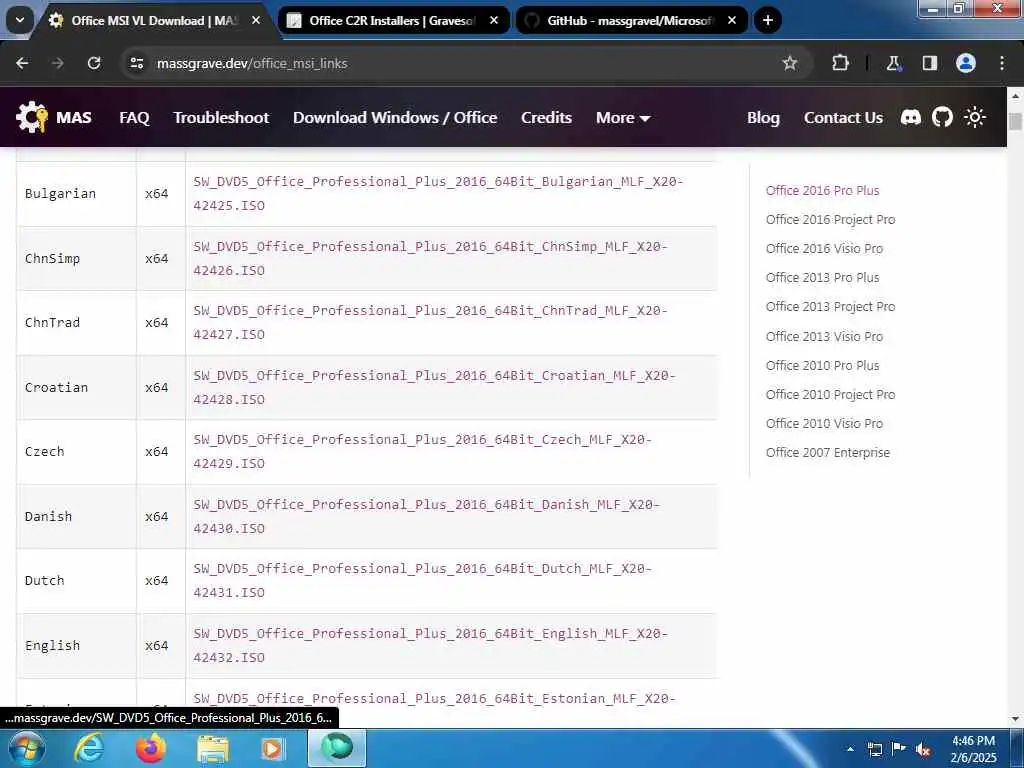Open Chrome Labs flask icon

click(x=893, y=63)
